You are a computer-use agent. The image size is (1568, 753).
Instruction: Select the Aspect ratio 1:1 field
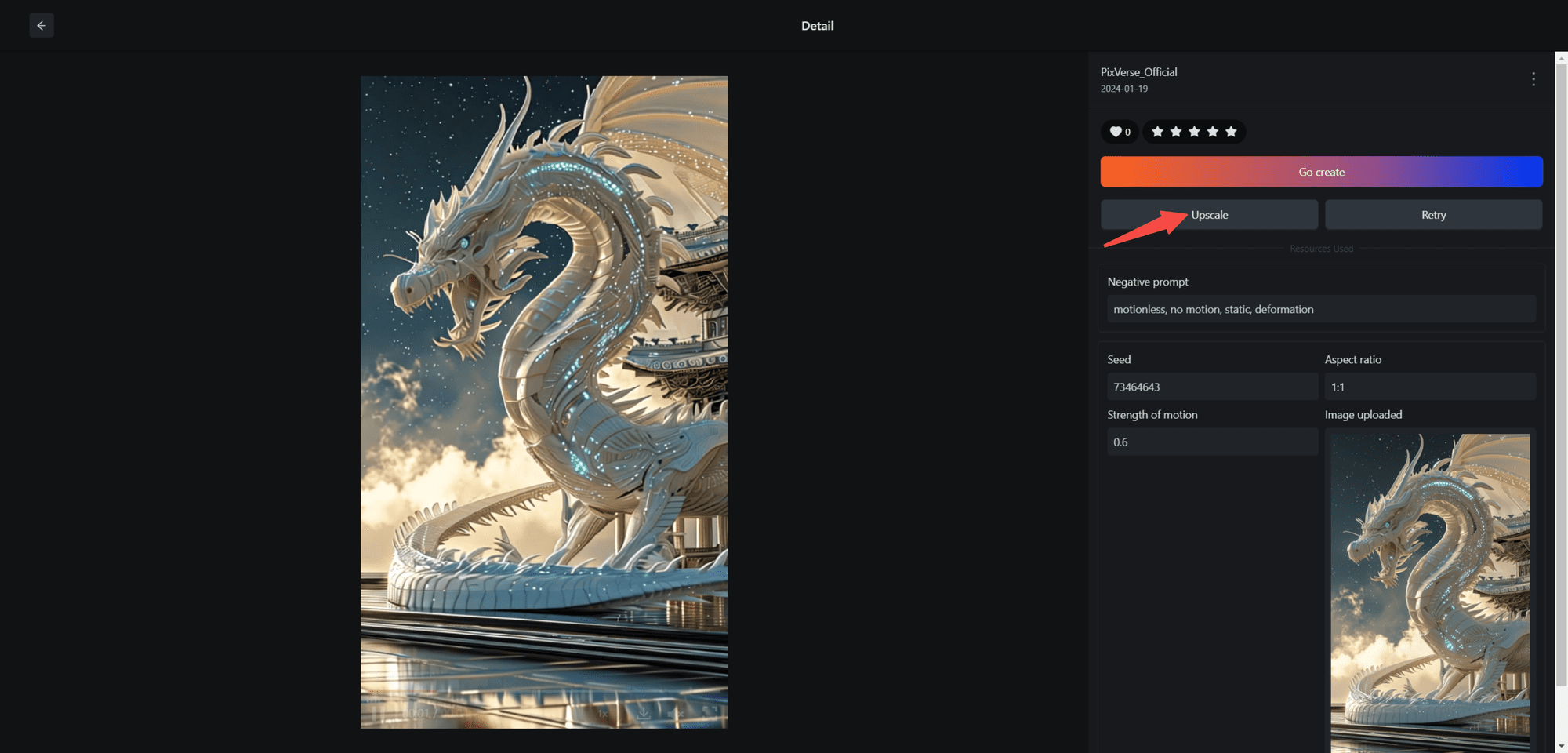pos(1430,387)
